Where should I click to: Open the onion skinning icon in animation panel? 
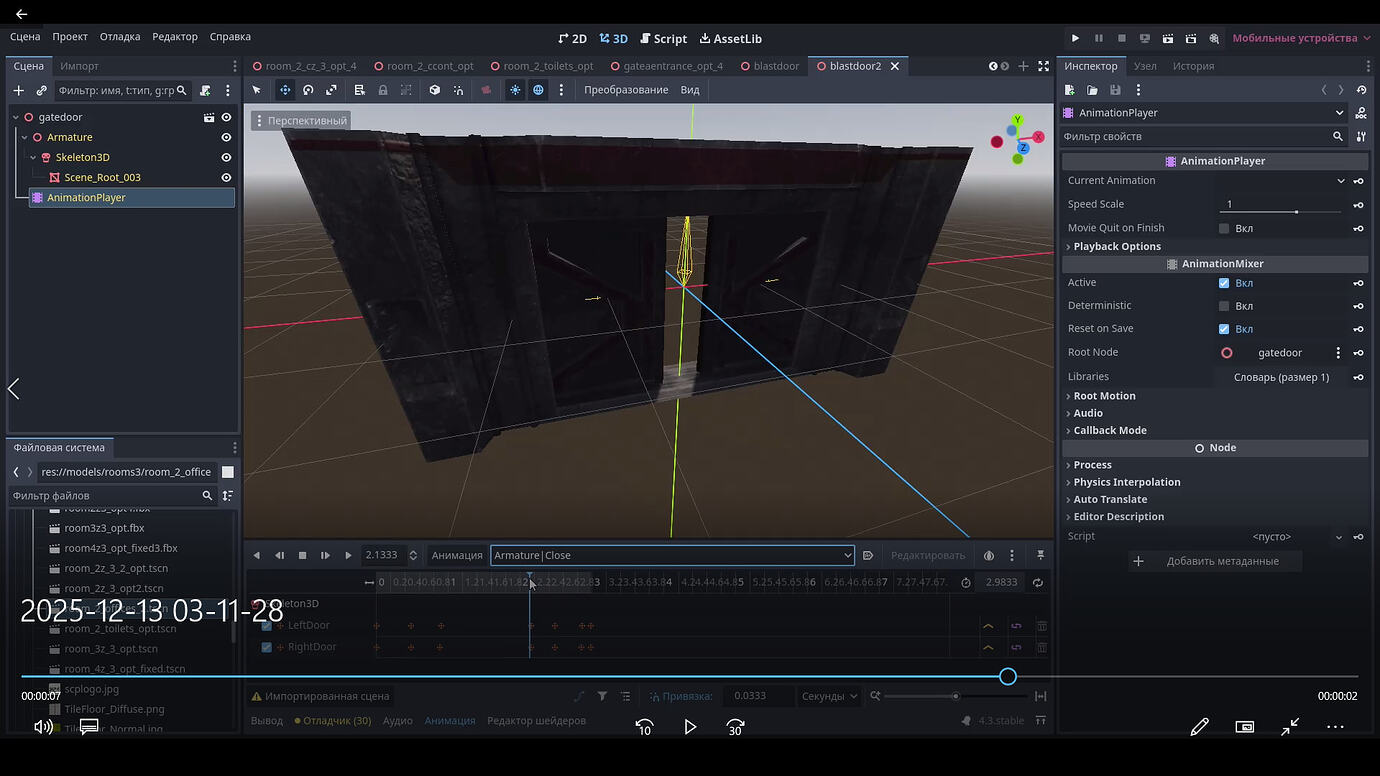(988, 555)
